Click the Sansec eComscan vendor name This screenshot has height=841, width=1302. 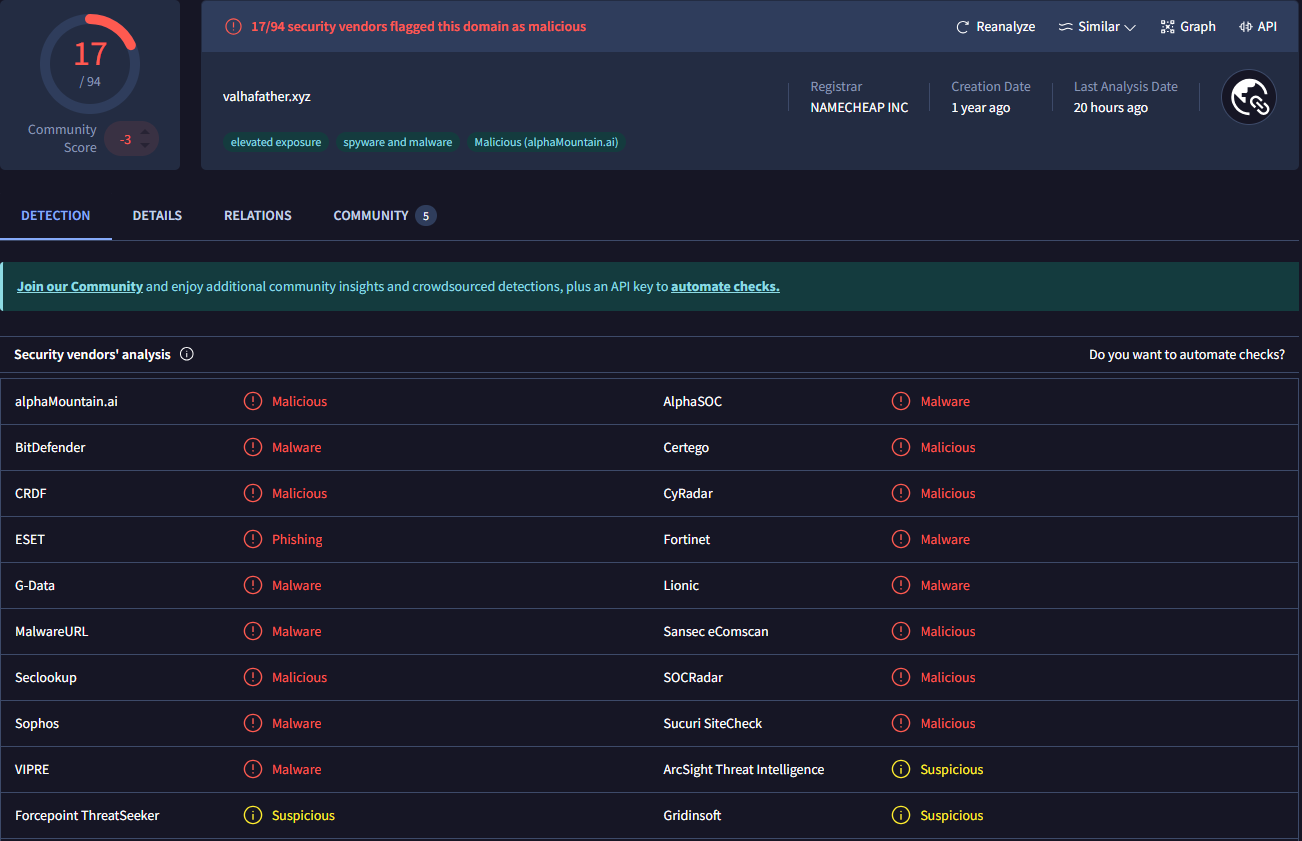pos(716,631)
